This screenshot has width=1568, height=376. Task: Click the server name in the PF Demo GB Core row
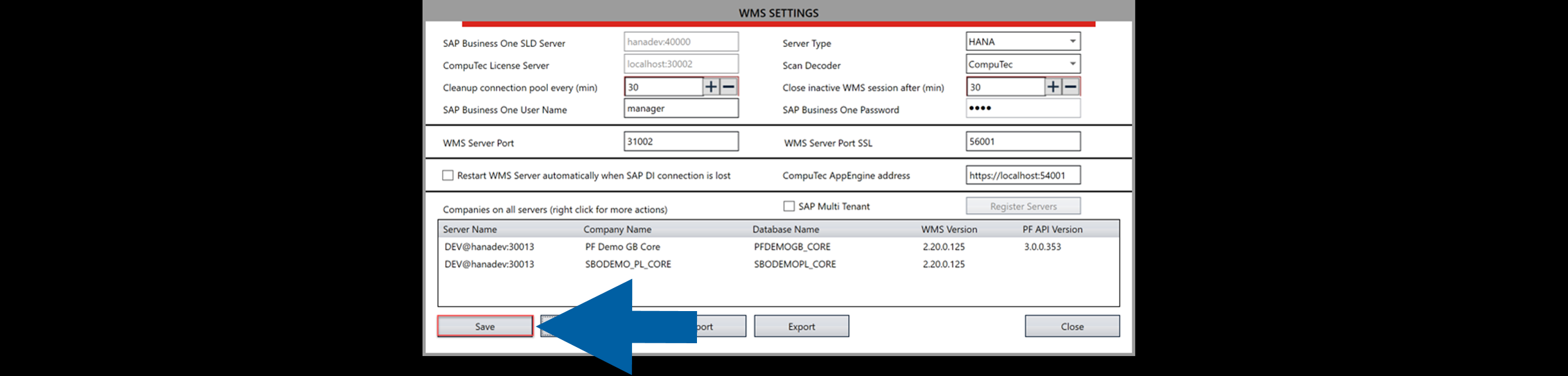tap(489, 247)
